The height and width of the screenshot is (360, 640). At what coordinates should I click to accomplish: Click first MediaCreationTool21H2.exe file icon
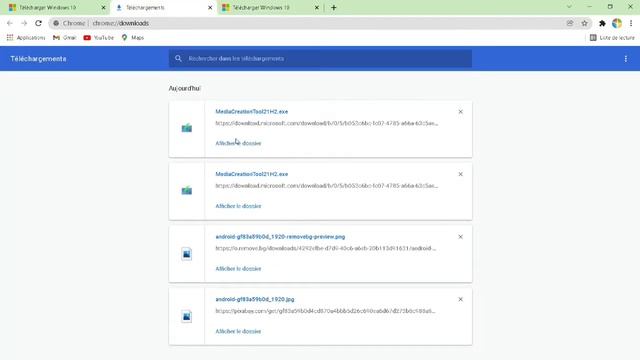coord(187,128)
